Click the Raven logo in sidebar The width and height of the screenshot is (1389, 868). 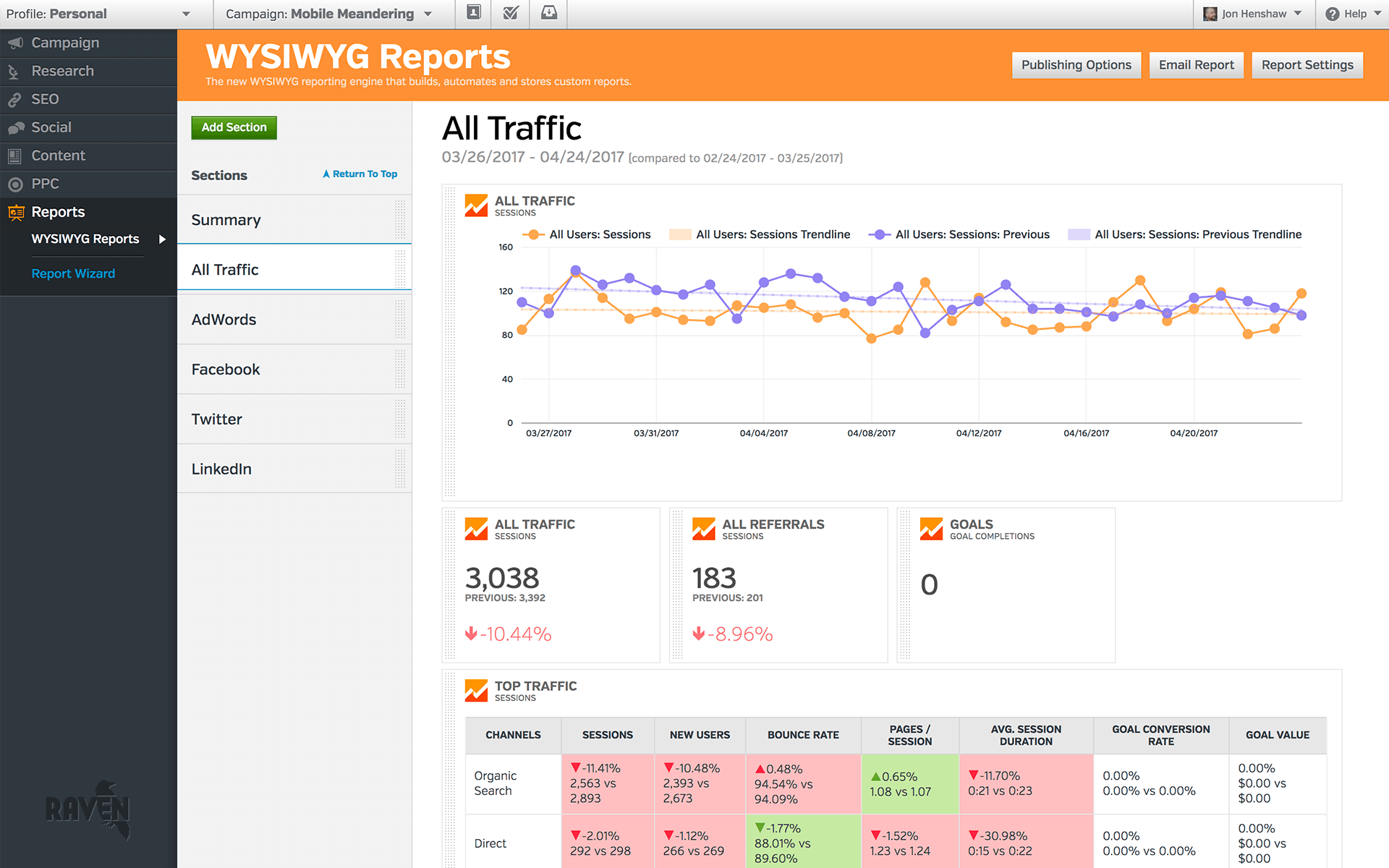pyautogui.click(x=88, y=809)
